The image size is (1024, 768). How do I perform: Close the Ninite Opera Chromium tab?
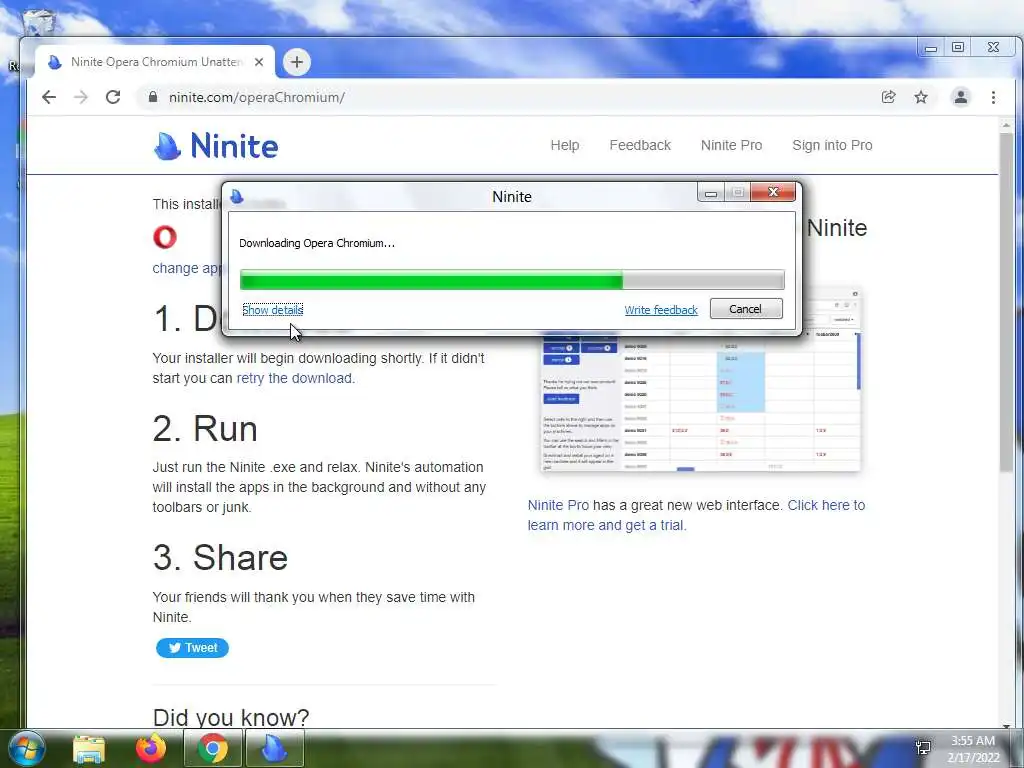[x=259, y=62]
